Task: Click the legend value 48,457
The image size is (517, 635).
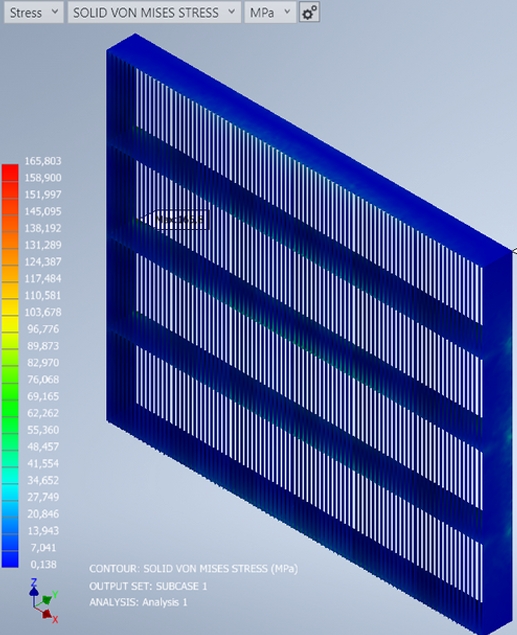Action: [x=43, y=447]
